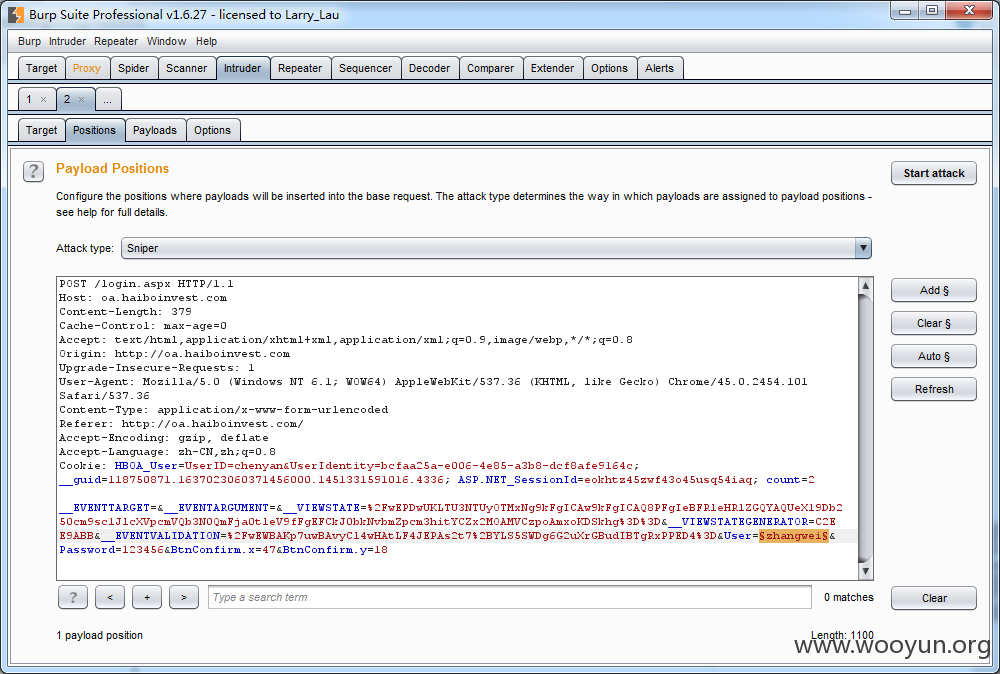Screen dimensions: 1000x674
Task: Expand the Attack type dropdown arrow
Action: (863, 248)
